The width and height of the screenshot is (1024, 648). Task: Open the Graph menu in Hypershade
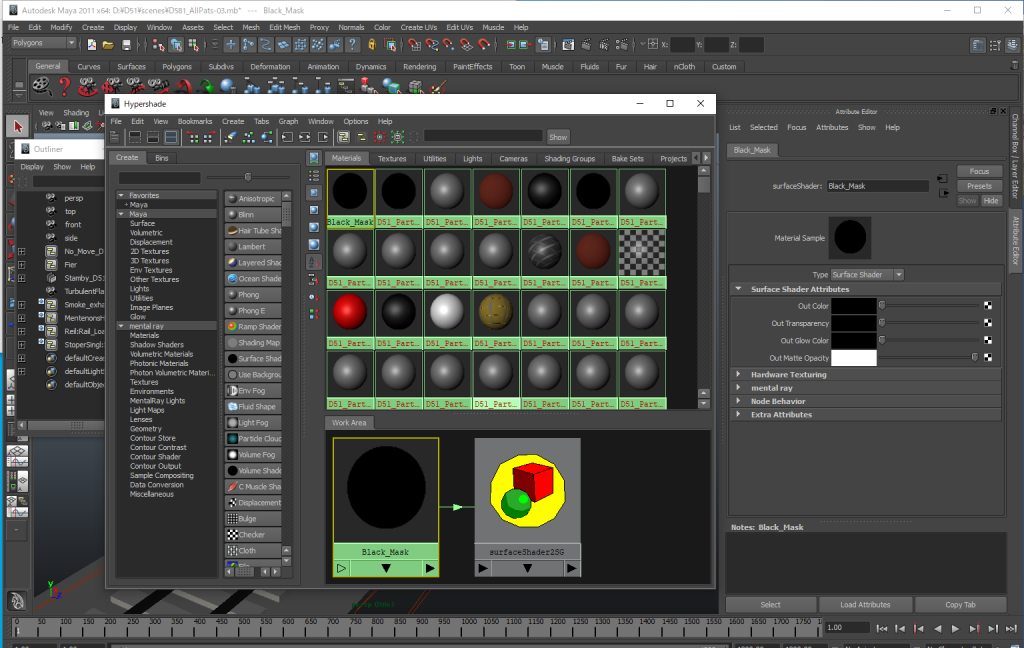(288, 122)
